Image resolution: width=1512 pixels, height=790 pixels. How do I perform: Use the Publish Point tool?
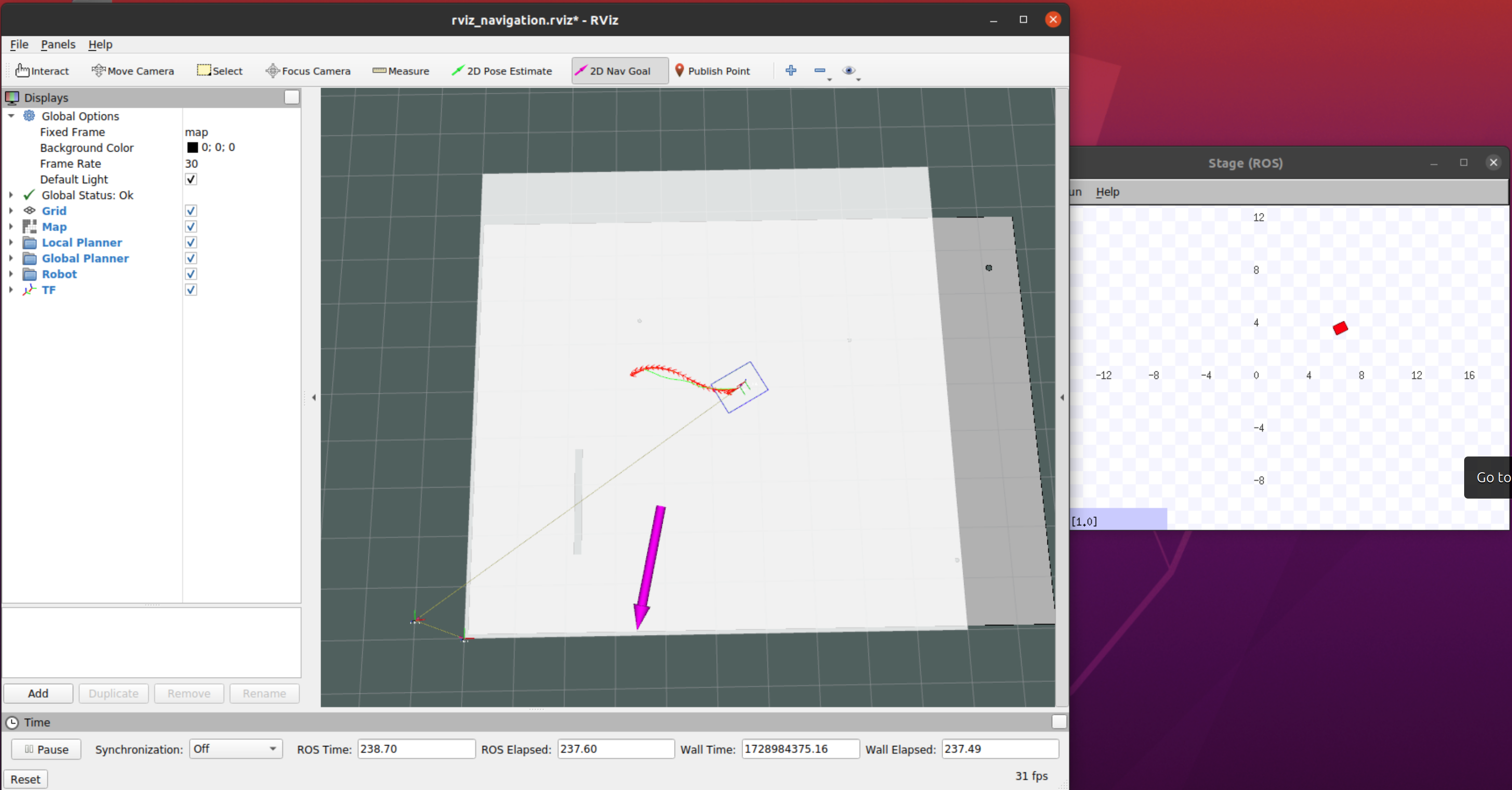click(x=712, y=71)
